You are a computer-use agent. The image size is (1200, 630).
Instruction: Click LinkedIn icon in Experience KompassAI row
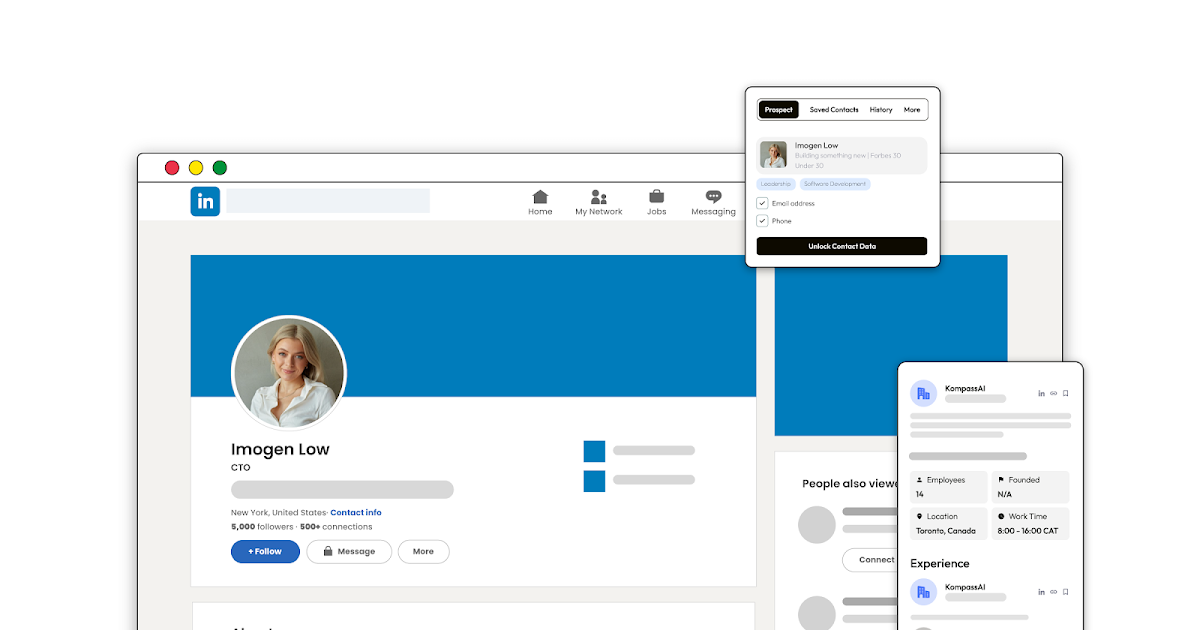[1042, 592]
